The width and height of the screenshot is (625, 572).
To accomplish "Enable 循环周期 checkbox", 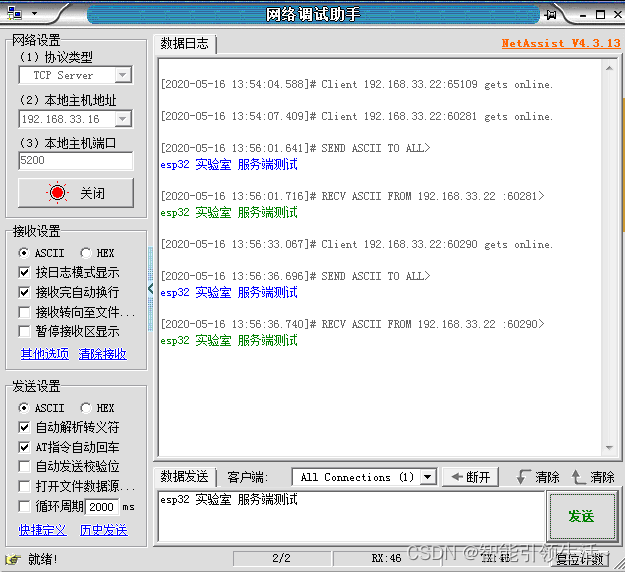I will tap(24, 506).
